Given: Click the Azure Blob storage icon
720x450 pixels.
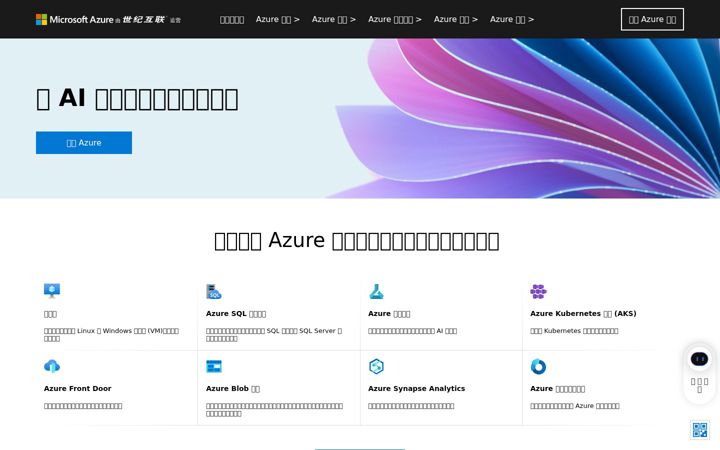Looking at the screenshot, I should [x=214, y=366].
